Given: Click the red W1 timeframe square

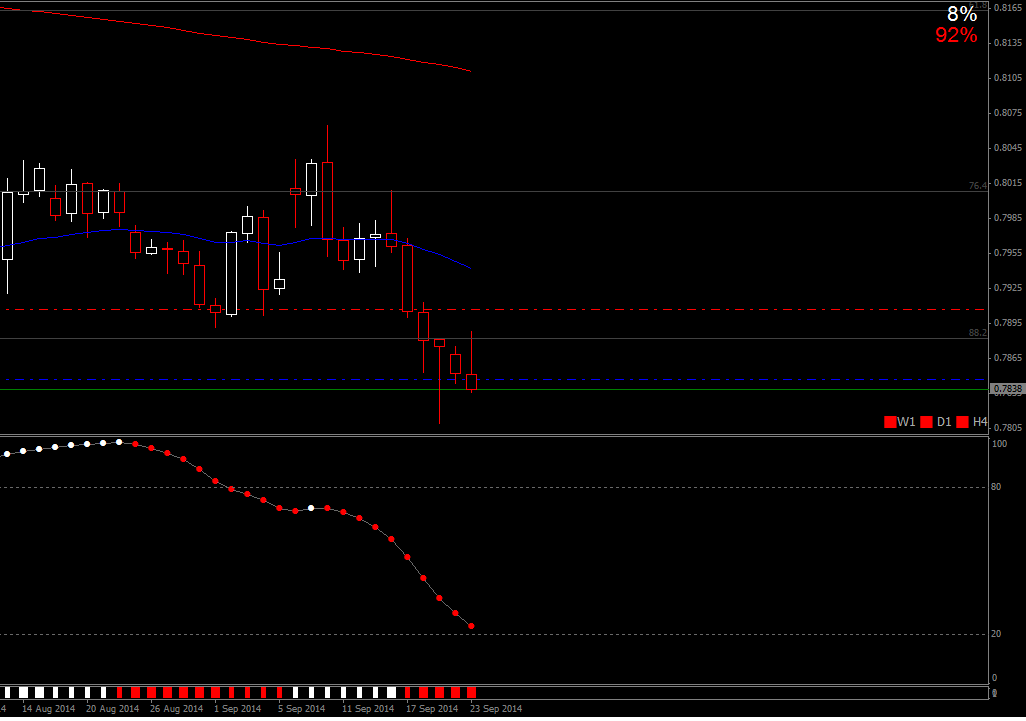Looking at the screenshot, I should (x=890, y=422).
